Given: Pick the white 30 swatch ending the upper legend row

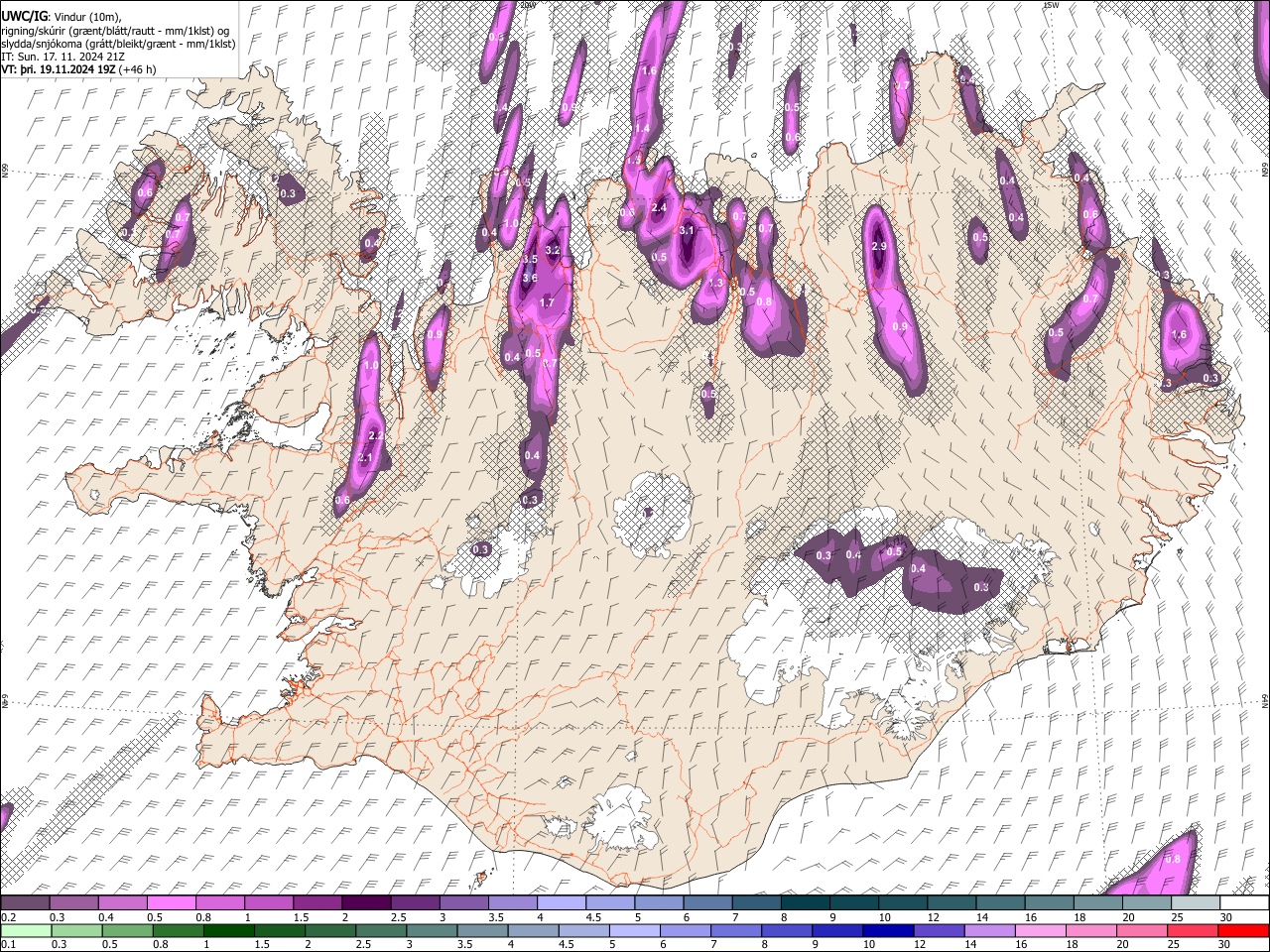Looking at the screenshot, I should point(1243,903).
